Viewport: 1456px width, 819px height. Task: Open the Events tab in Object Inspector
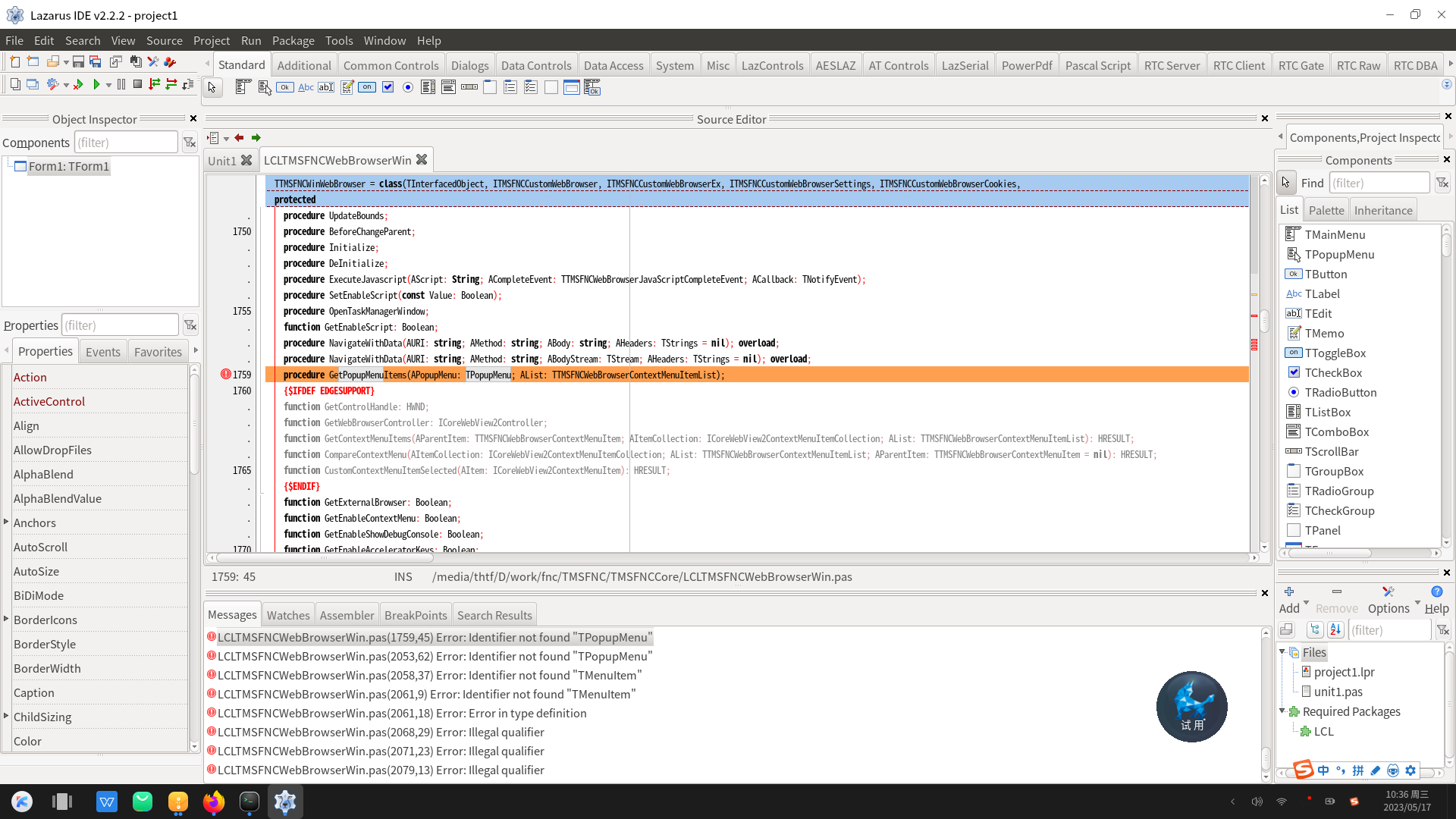[x=102, y=351]
